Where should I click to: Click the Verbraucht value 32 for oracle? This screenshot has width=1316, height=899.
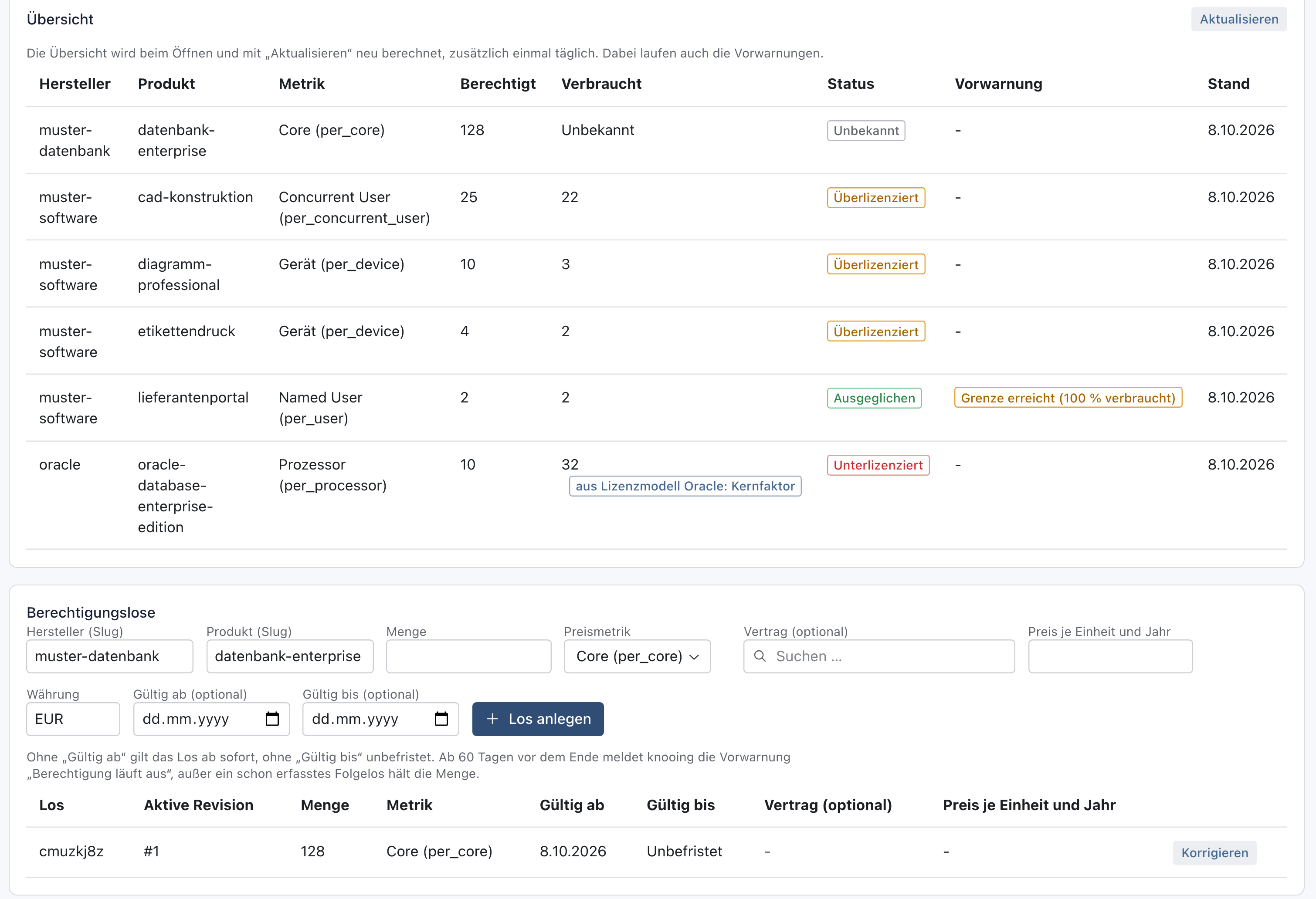point(570,465)
